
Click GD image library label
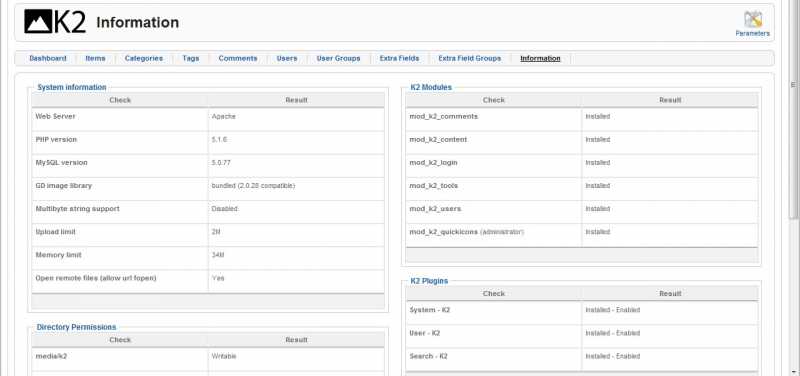coord(64,186)
